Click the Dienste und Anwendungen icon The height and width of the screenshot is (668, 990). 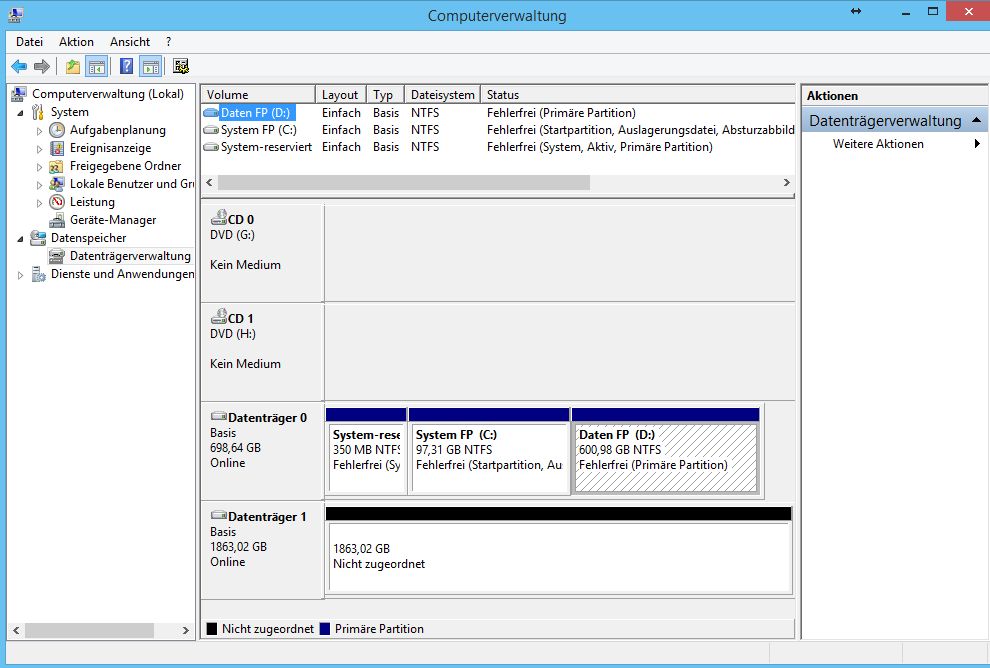(x=38, y=274)
